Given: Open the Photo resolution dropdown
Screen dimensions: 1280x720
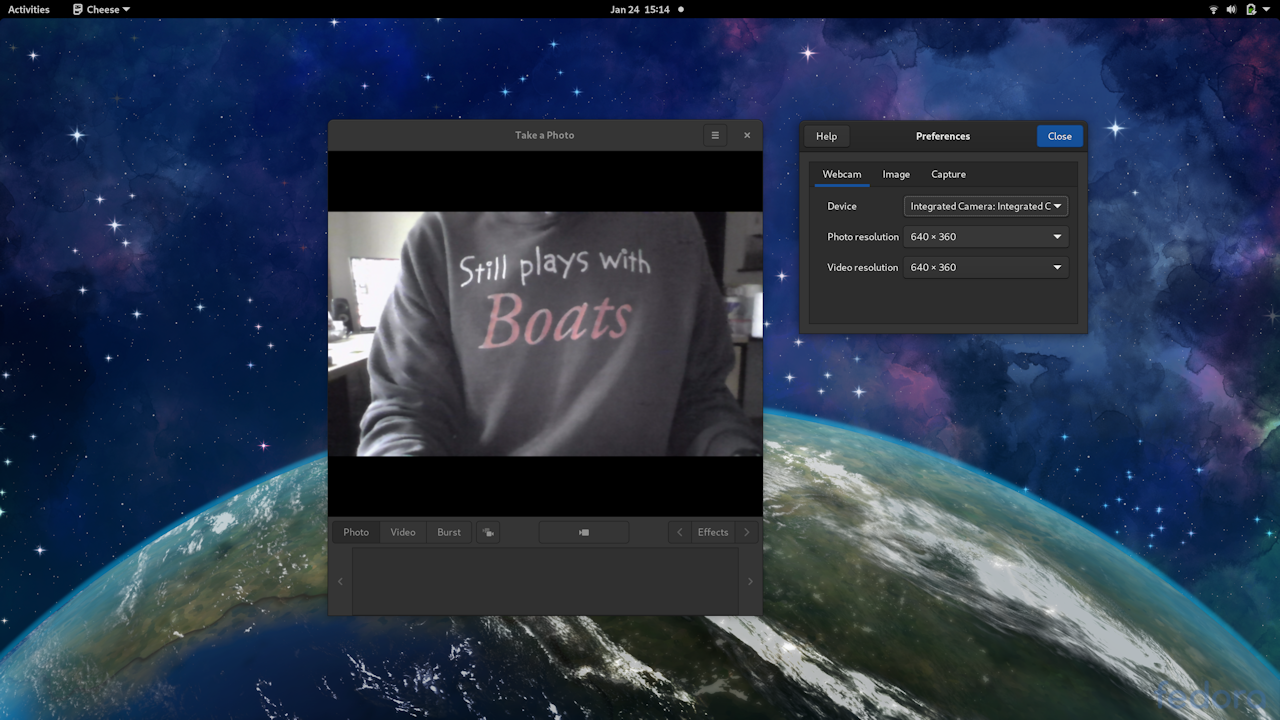Looking at the screenshot, I should coord(986,237).
